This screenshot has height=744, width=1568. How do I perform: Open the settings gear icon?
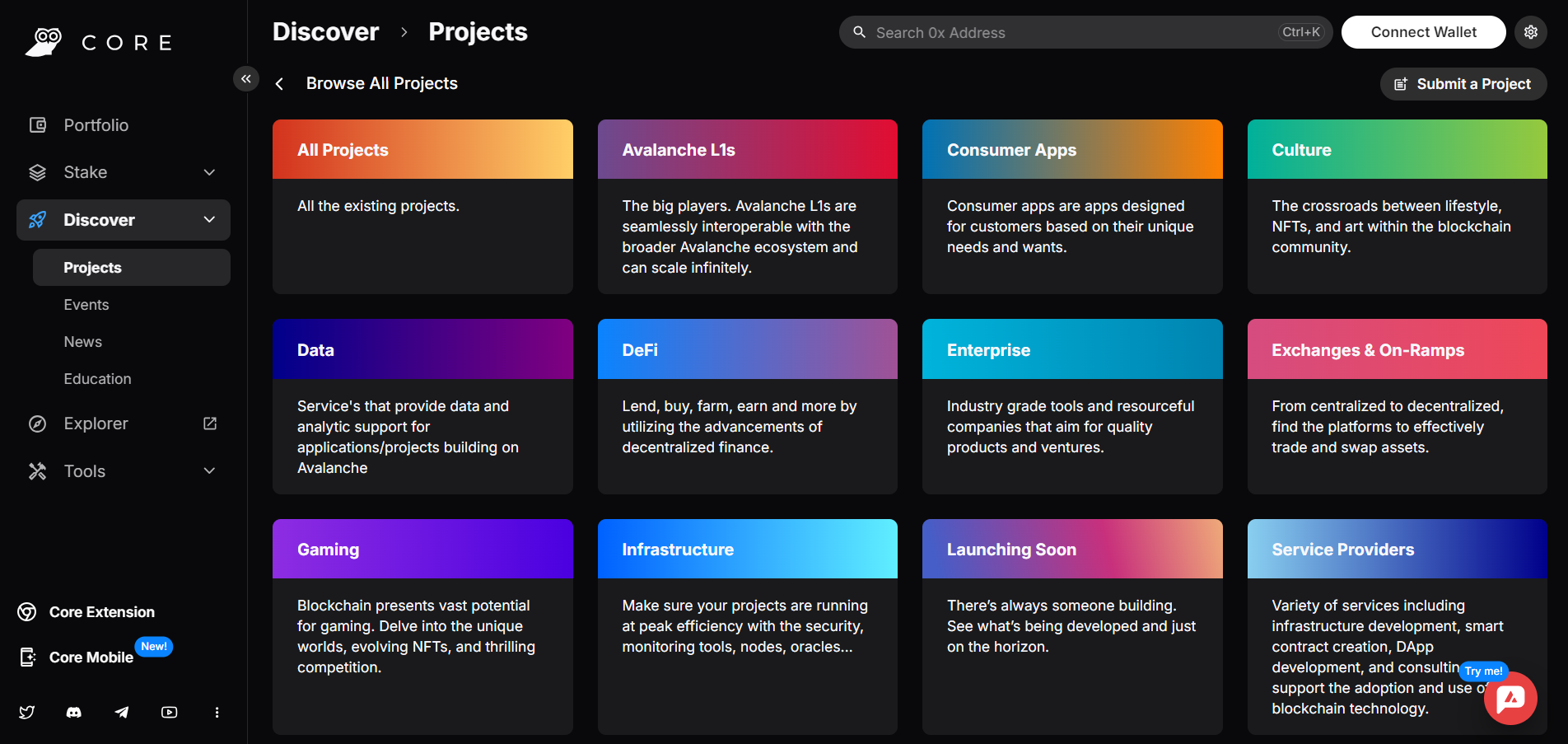pyautogui.click(x=1530, y=32)
